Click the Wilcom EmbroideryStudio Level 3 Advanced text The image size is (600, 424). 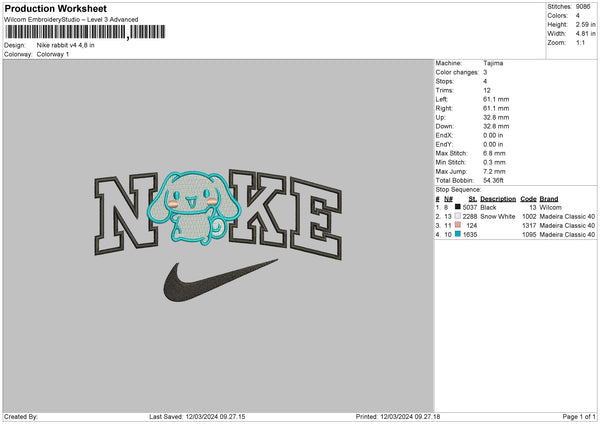71,20
